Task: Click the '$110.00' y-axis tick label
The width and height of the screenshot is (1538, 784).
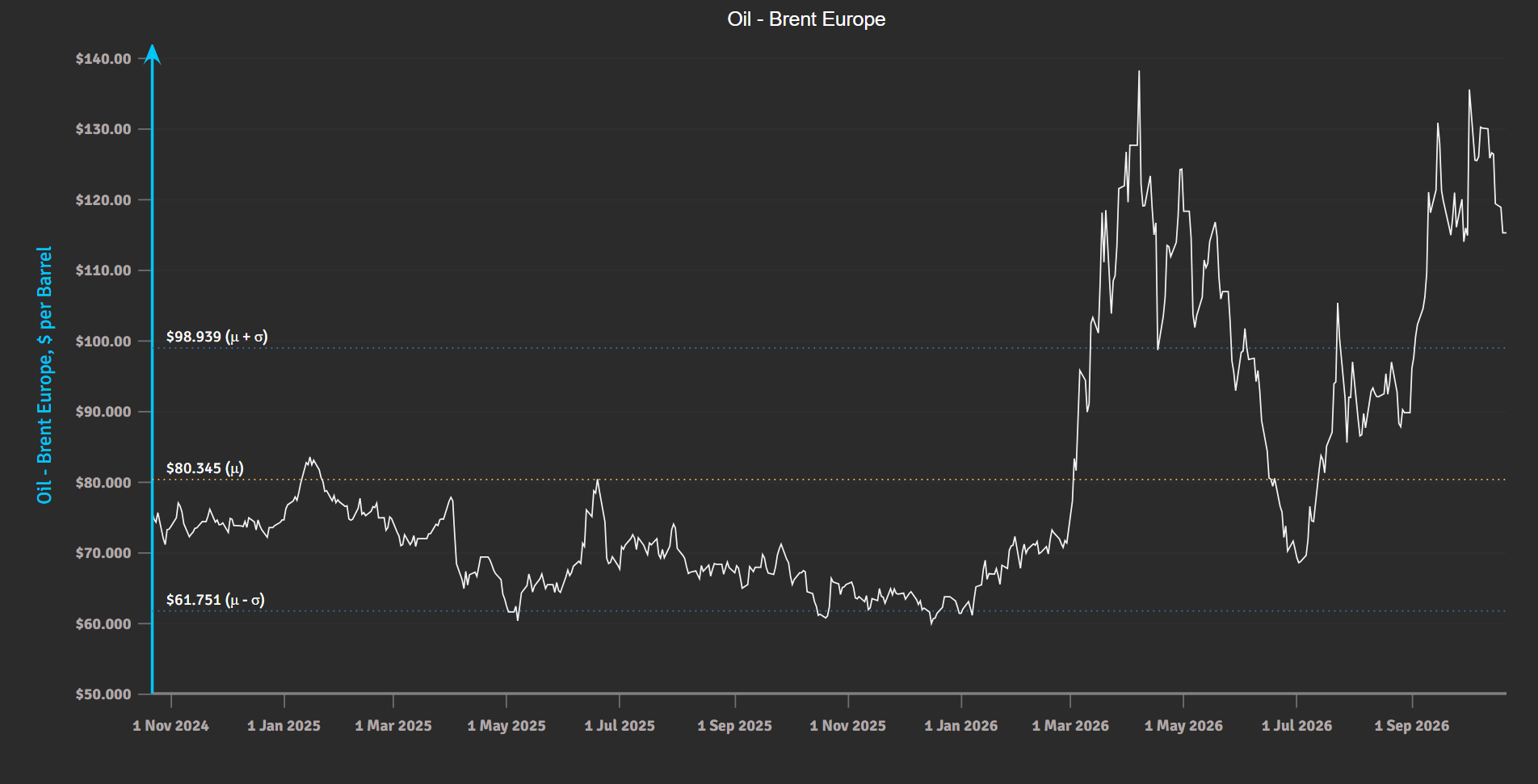Action: [x=103, y=270]
